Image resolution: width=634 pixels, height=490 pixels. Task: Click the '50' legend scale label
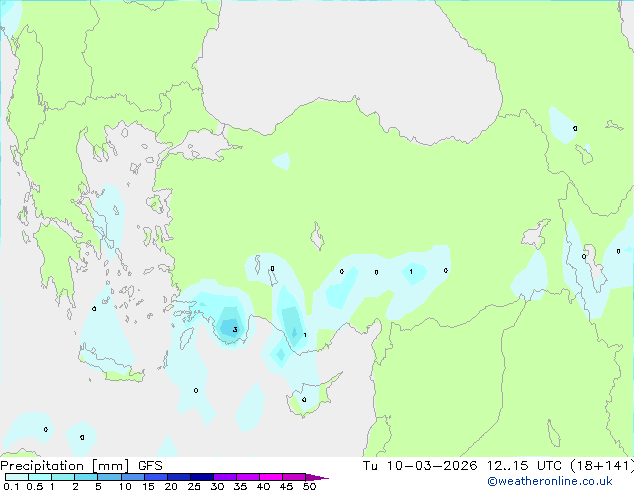pos(309,486)
